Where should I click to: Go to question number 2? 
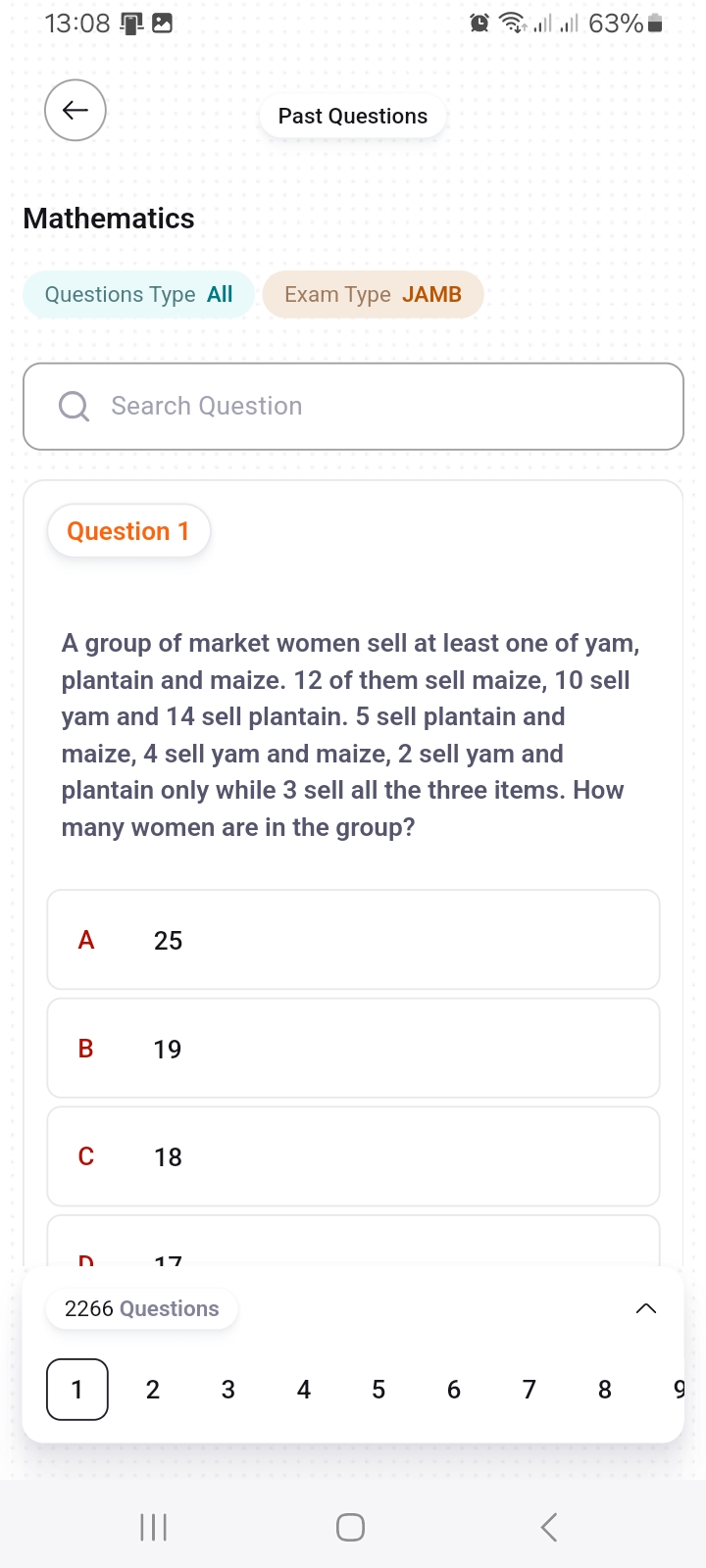[x=153, y=1390]
